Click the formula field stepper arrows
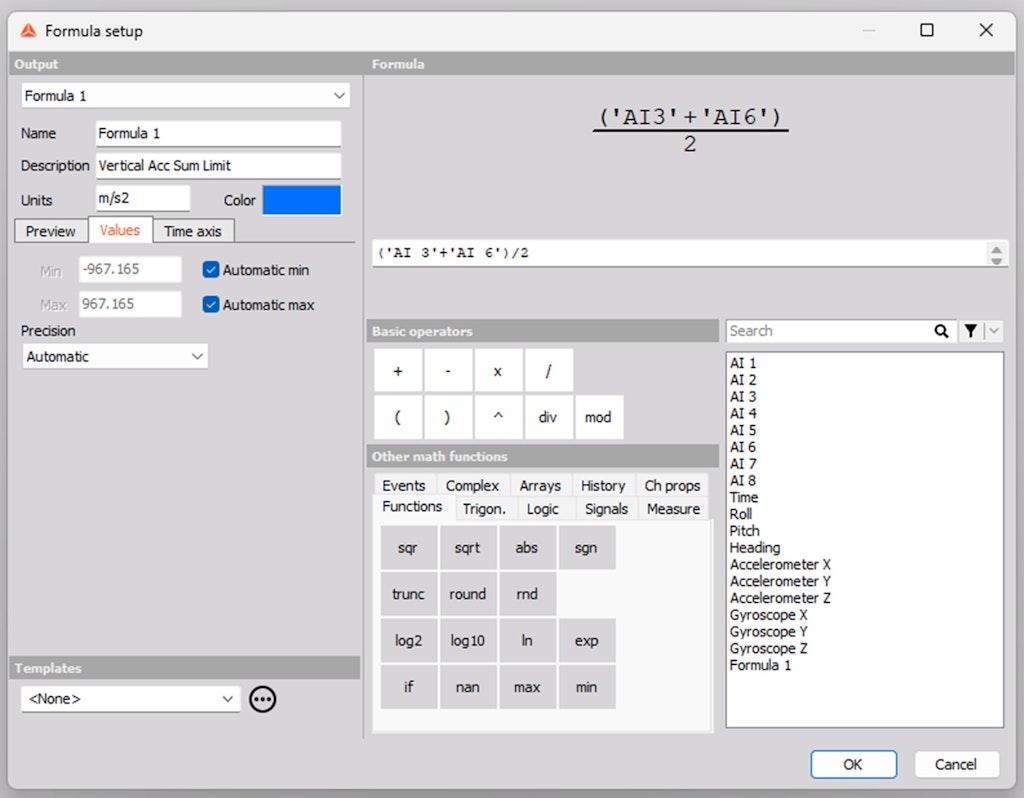Screen dimensions: 1024x798 (x=997, y=253)
